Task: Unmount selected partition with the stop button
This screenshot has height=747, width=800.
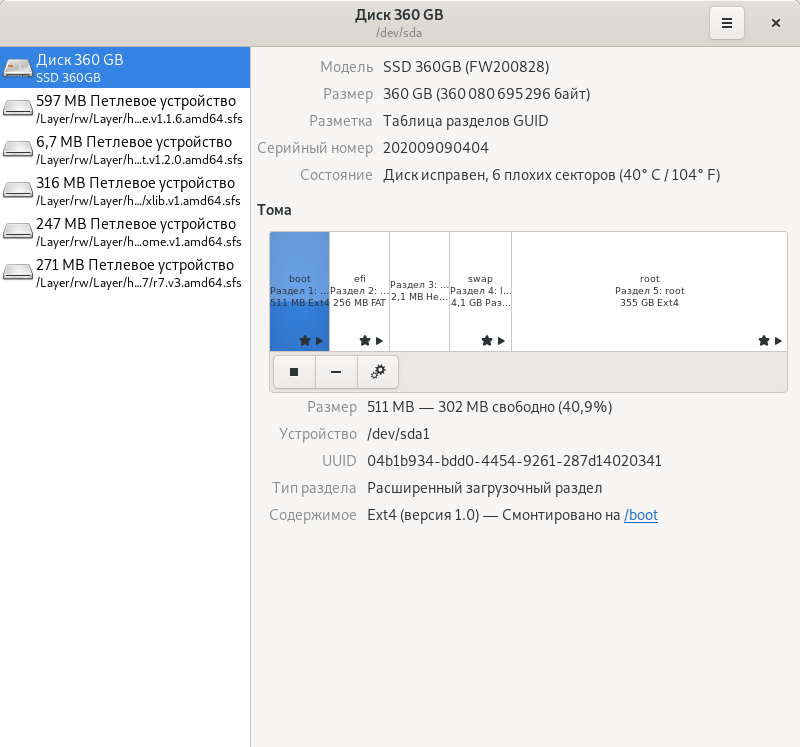Action: pyautogui.click(x=294, y=372)
